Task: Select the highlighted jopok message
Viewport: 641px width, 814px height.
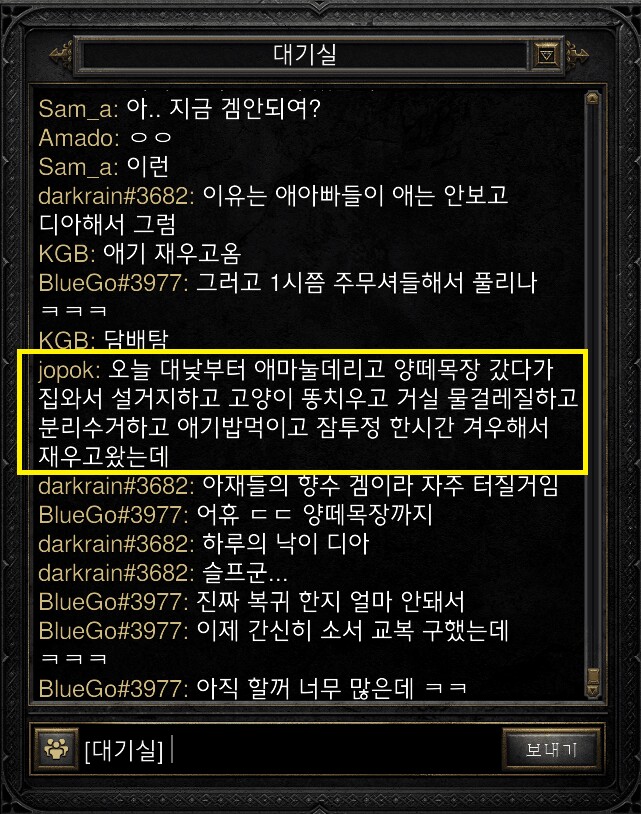Action: click(x=303, y=412)
